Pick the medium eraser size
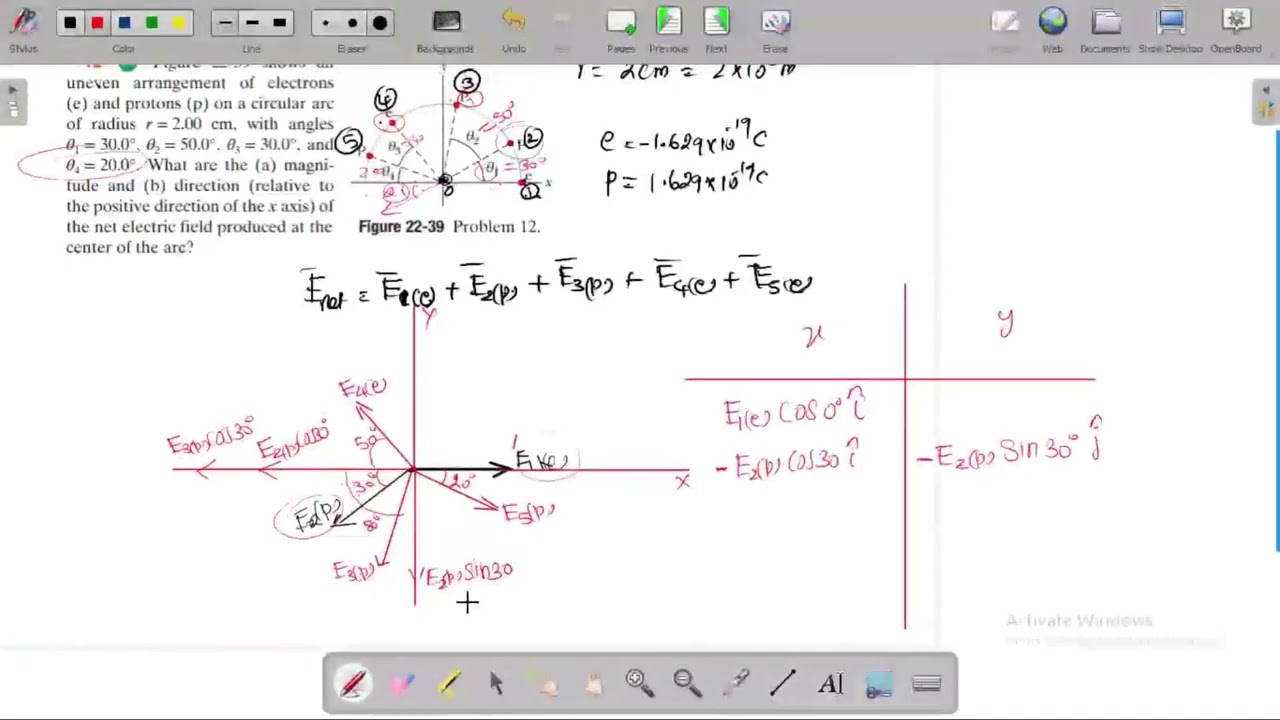Image resolution: width=1280 pixels, height=720 pixels. pyautogui.click(x=352, y=23)
